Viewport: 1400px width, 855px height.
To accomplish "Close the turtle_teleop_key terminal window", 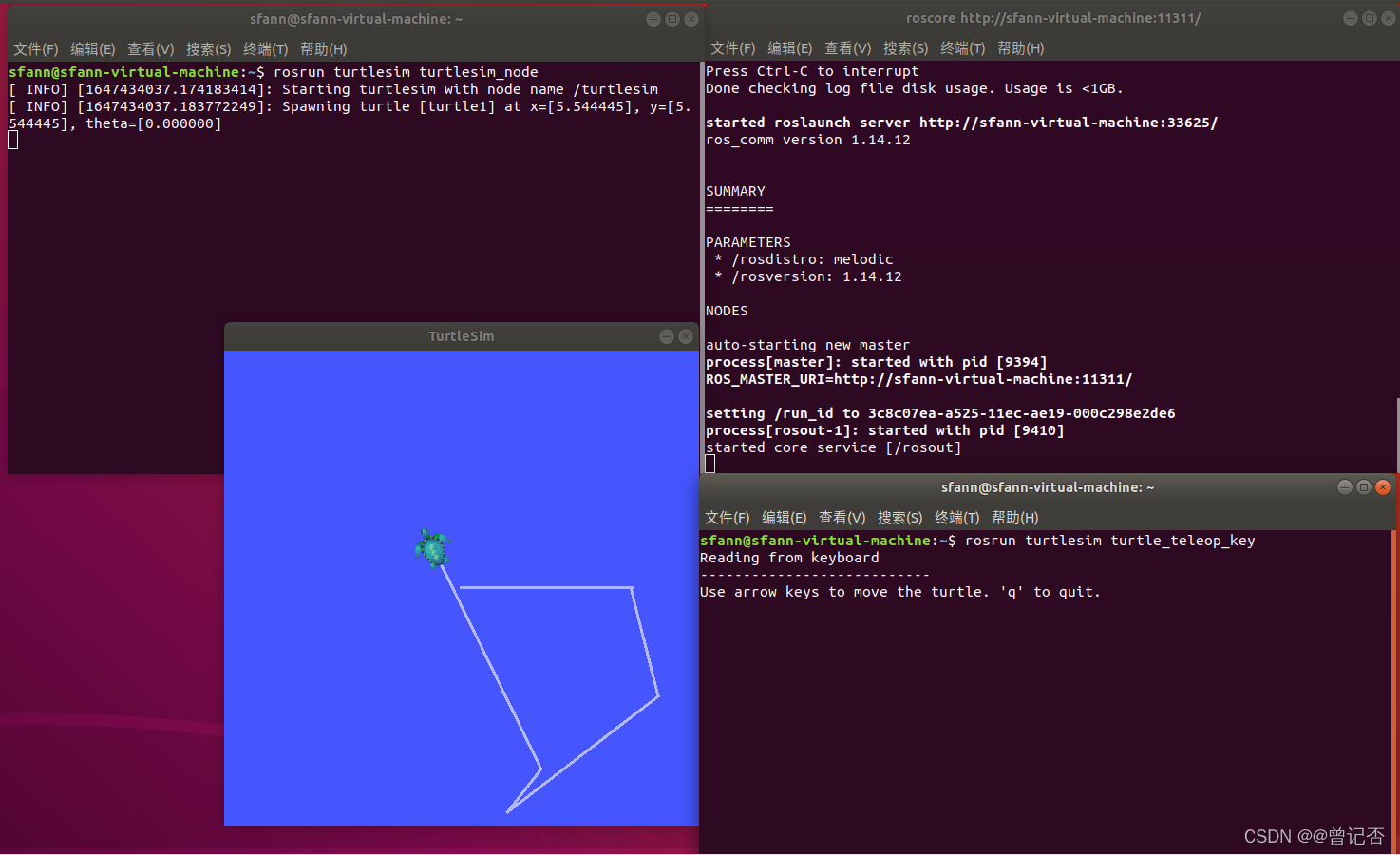I will (1383, 487).
